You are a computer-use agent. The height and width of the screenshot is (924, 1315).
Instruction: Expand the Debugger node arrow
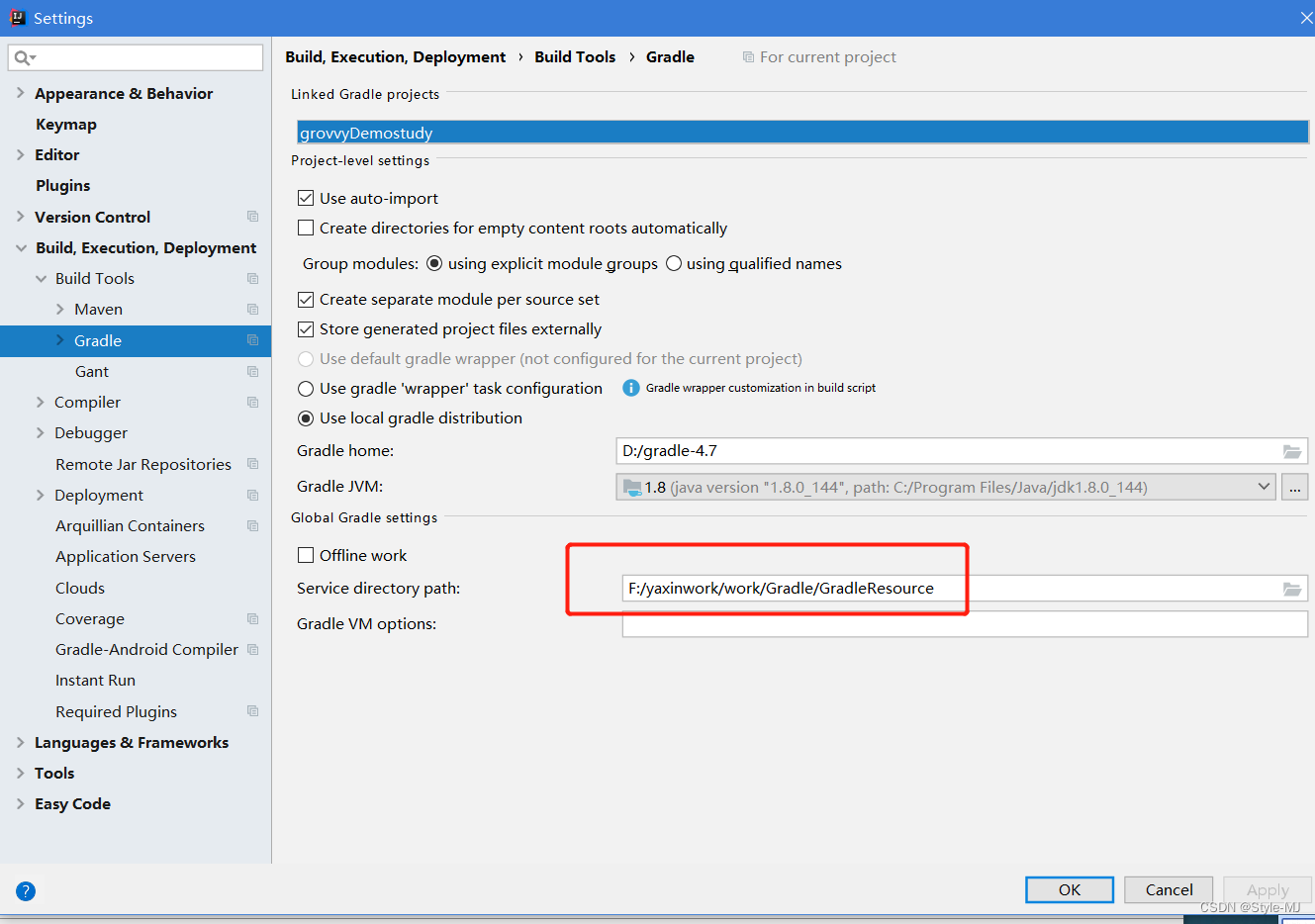pos(40,432)
